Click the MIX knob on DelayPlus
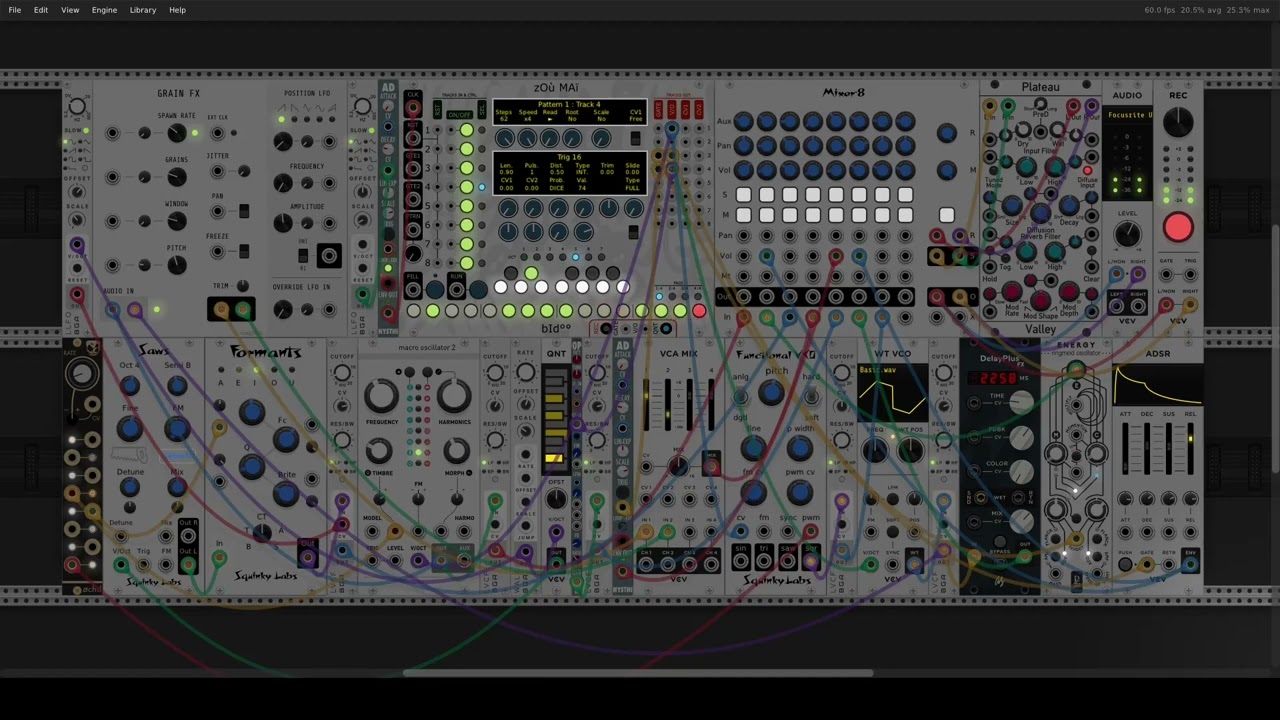Viewport: 1280px width, 720px height. (x=1021, y=521)
